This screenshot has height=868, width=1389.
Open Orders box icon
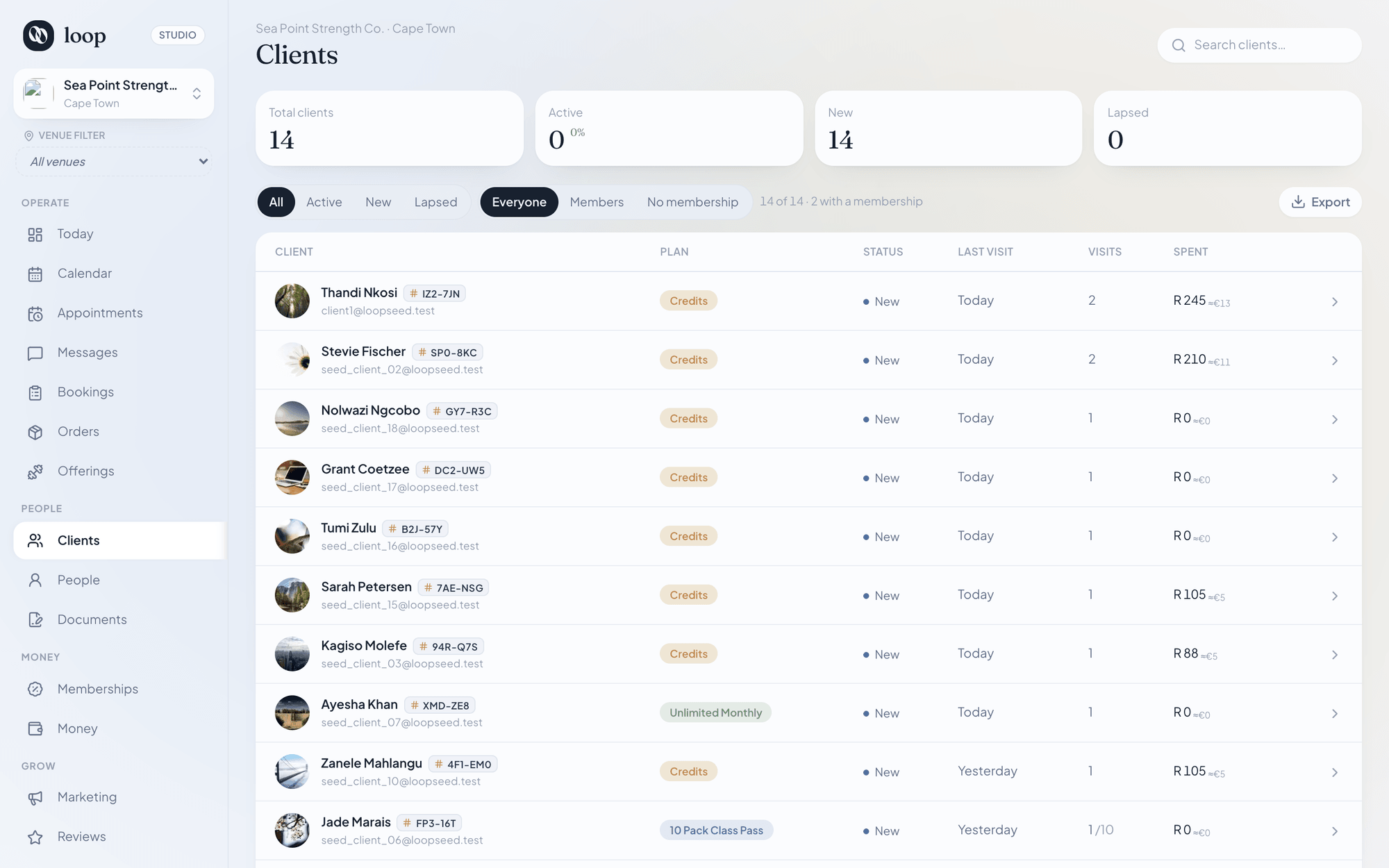(x=35, y=432)
